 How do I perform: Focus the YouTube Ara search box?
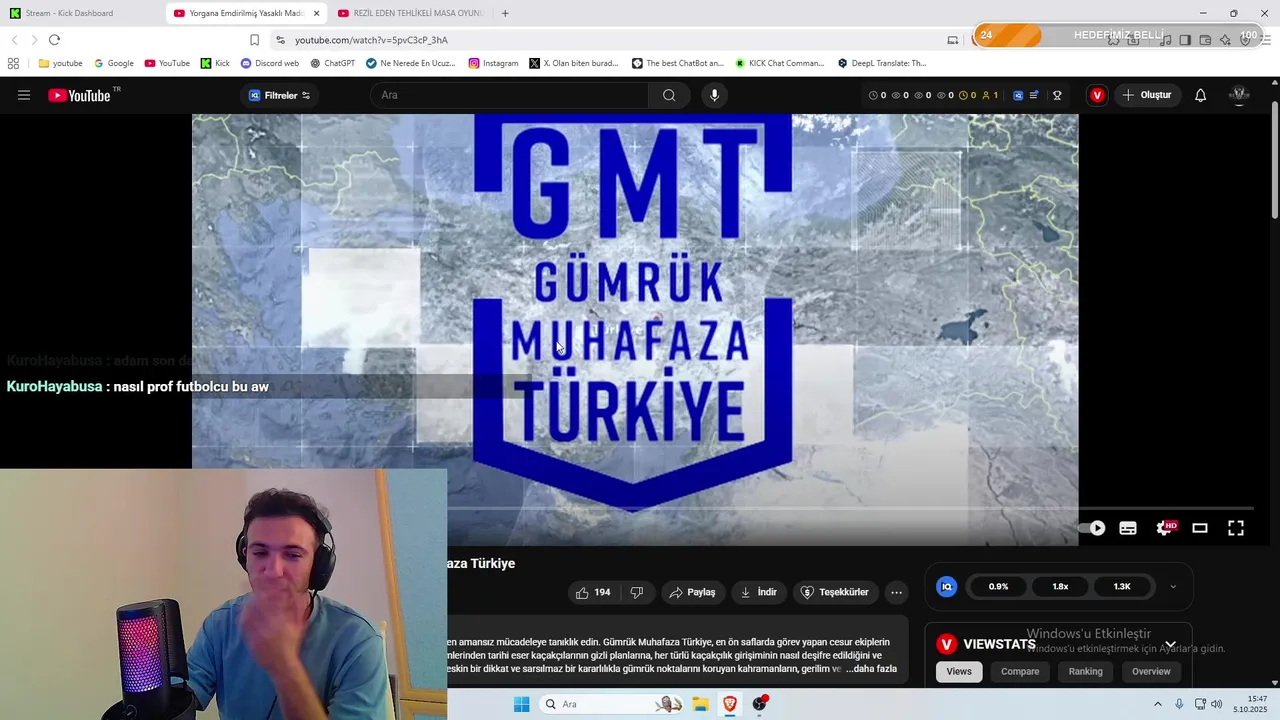point(510,95)
